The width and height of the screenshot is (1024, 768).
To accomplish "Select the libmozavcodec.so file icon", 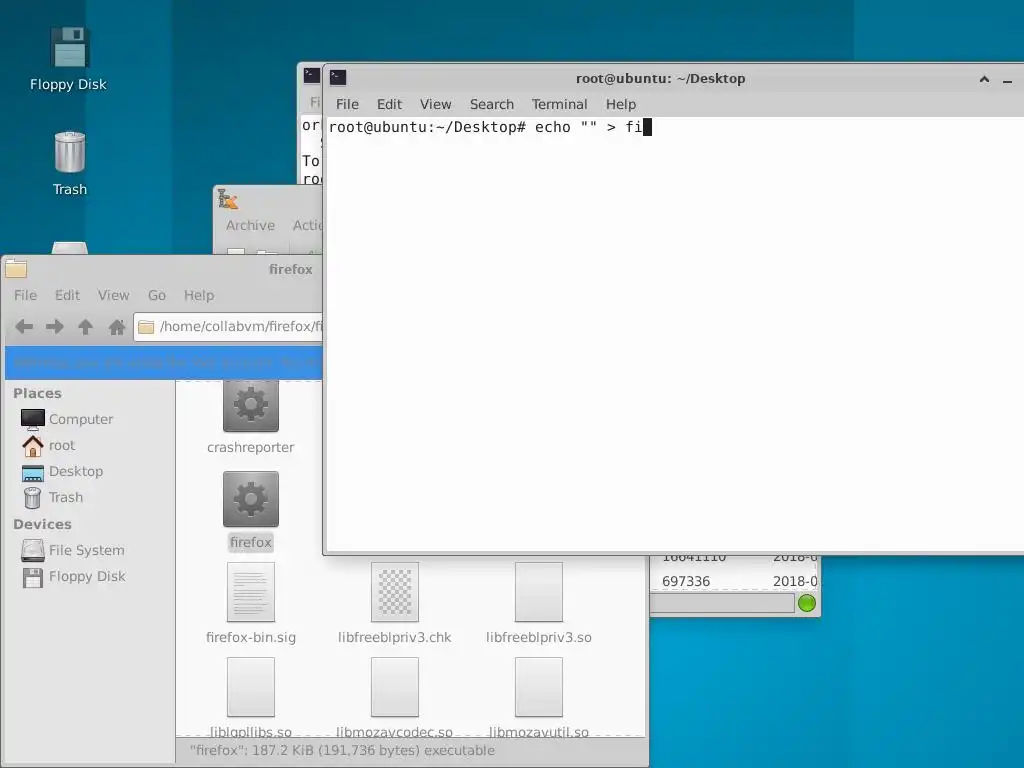I will pos(394,687).
